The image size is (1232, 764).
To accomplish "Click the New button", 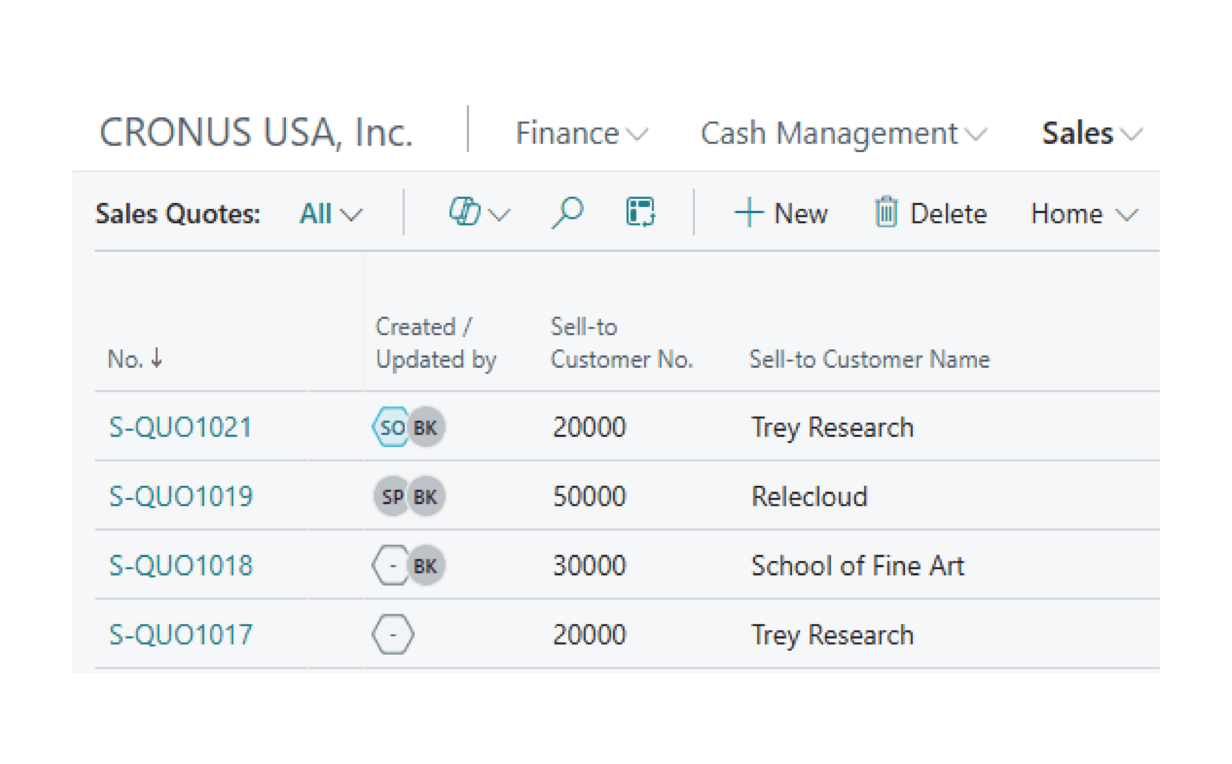I will (781, 214).
